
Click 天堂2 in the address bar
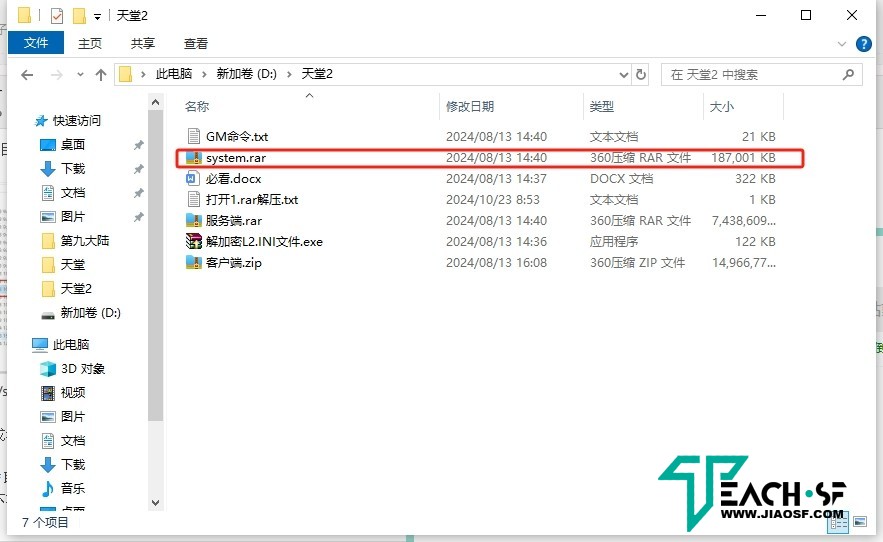(317, 74)
